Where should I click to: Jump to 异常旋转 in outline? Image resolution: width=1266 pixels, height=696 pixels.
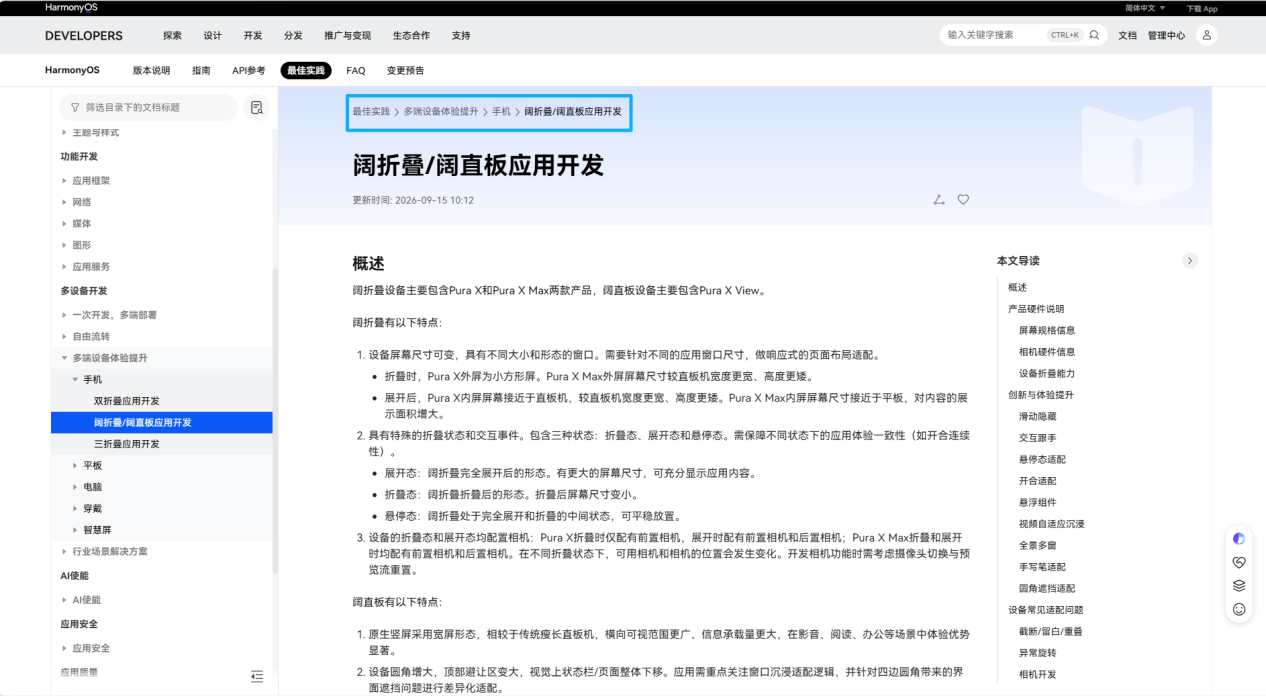(1037, 653)
